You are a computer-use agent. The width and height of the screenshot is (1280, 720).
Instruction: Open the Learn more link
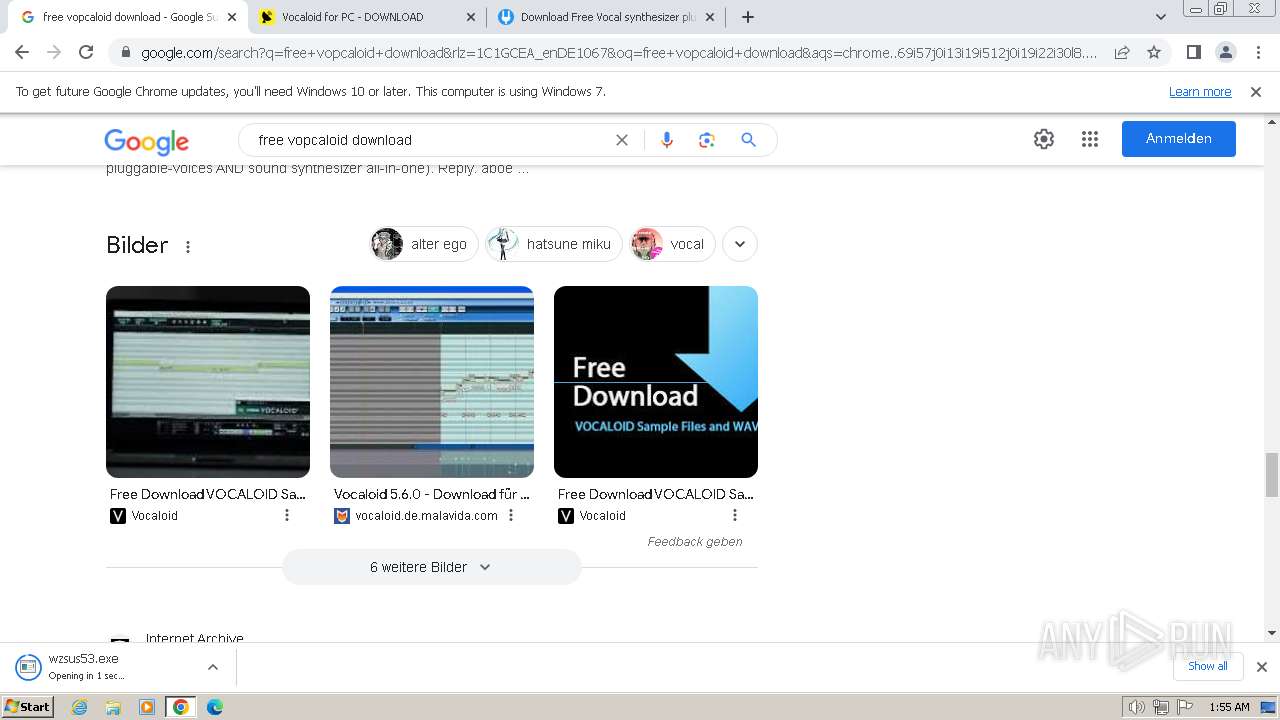coord(1200,91)
